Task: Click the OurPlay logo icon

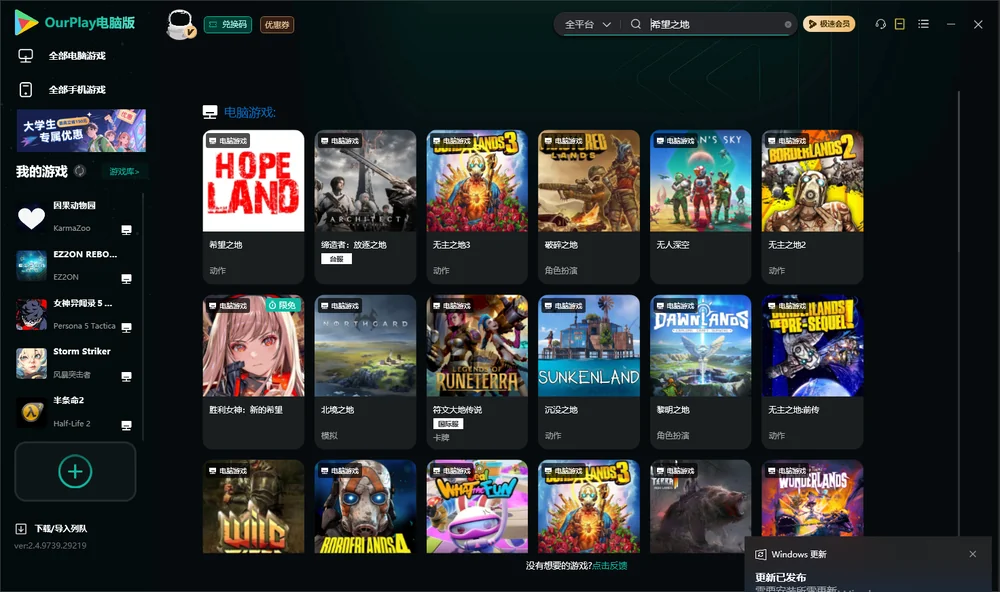Action: pos(26,23)
